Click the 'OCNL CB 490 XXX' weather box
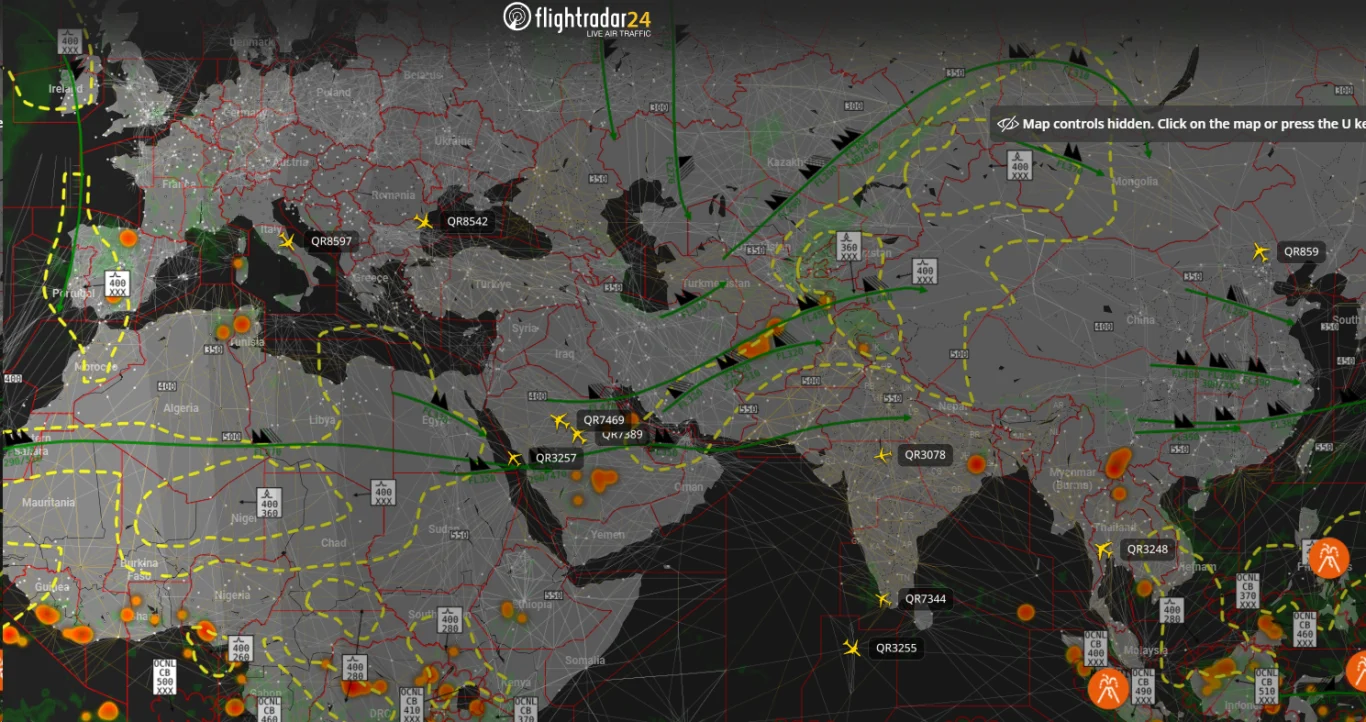1366x722 pixels. click(1143, 686)
